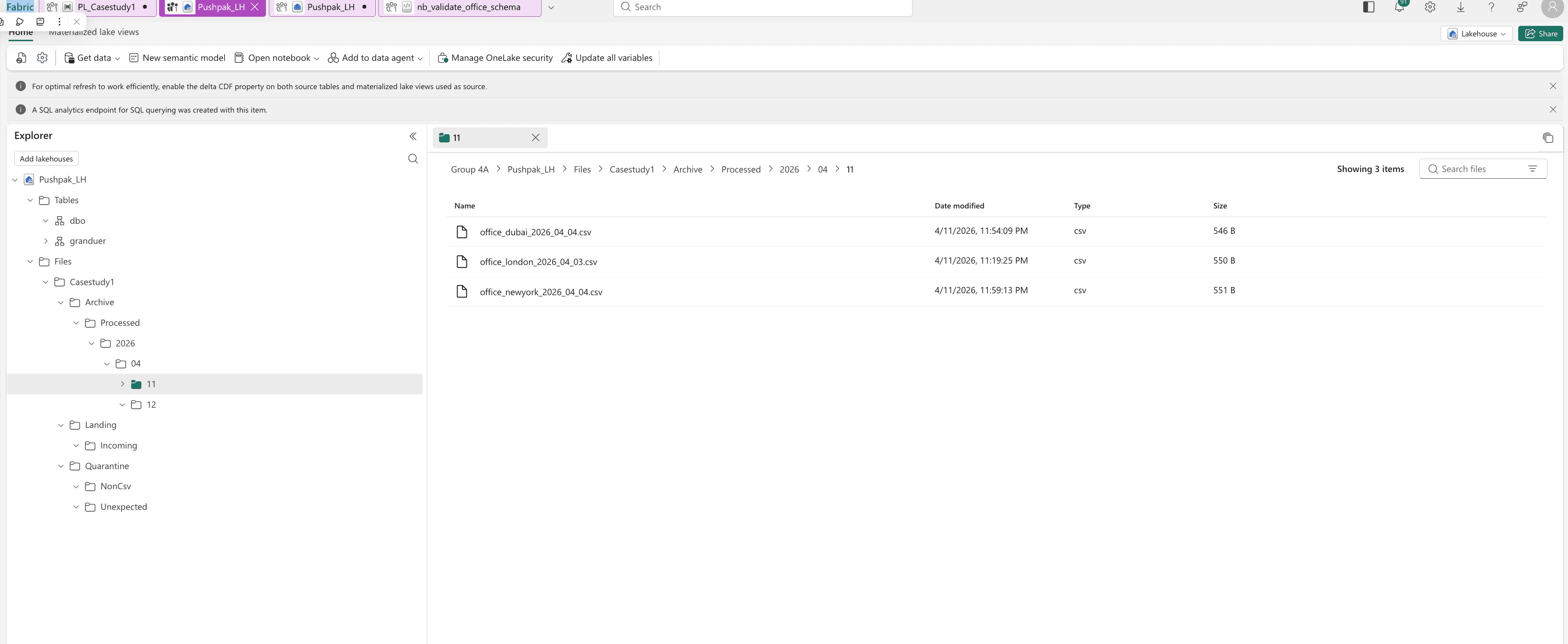Collapse the Landing folder chevron
This screenshot has height=644, width=1568.
[x=61, y=425]
